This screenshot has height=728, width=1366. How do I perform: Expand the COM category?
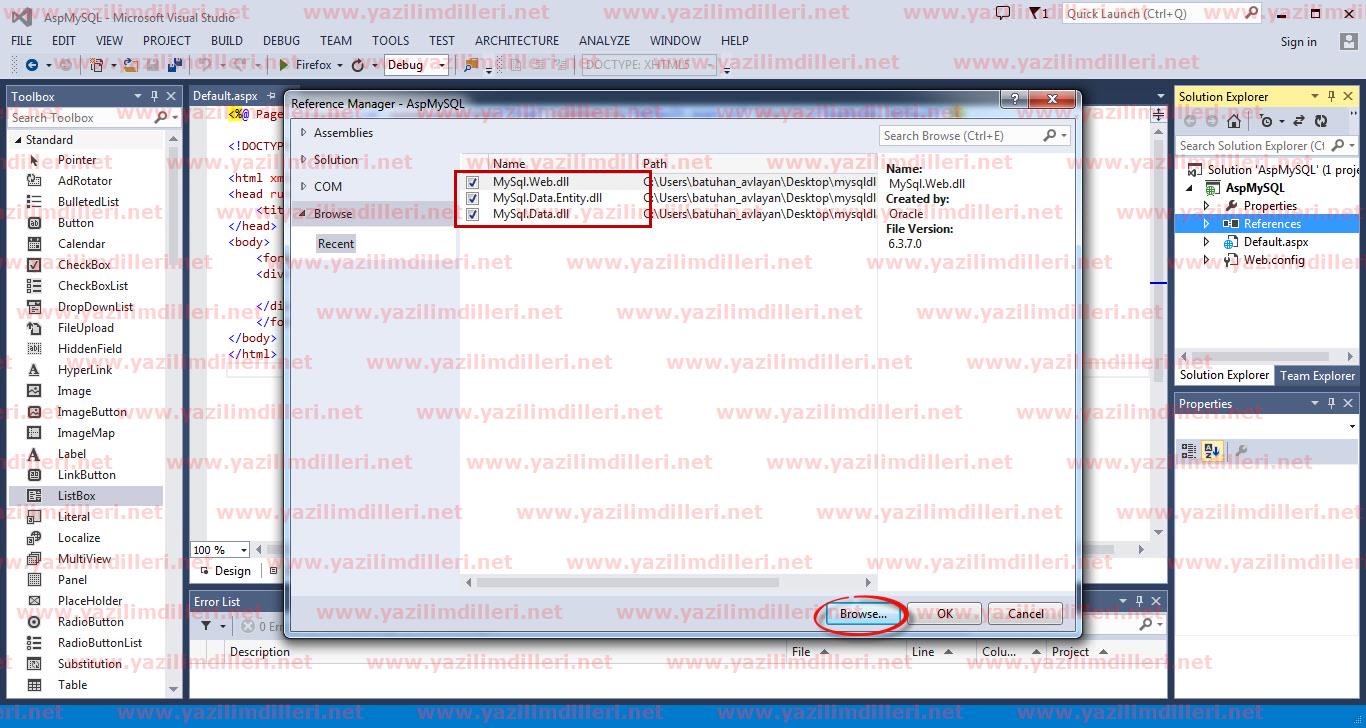tap(304, 187)
